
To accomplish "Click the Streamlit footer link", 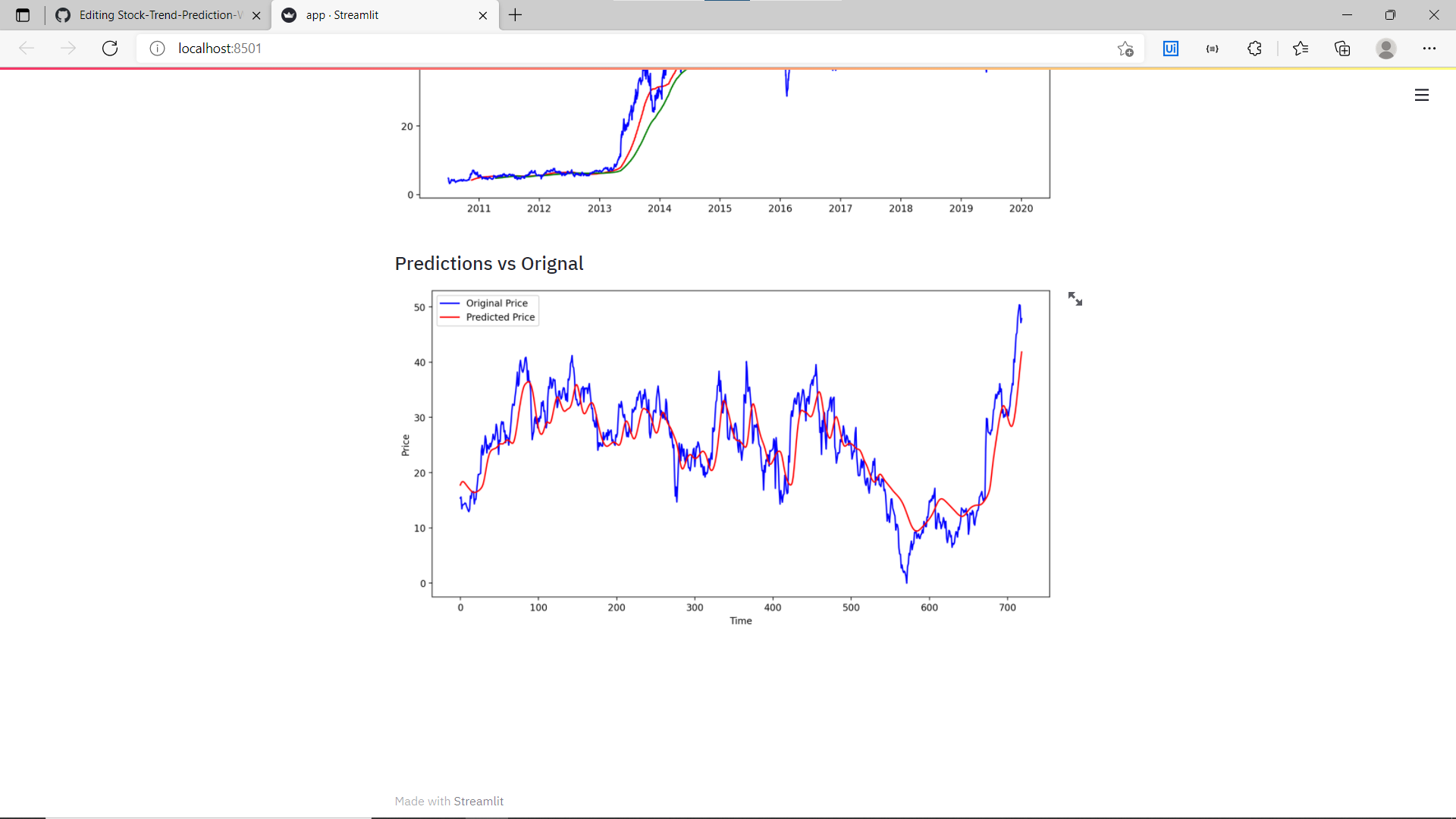I will coord(479,801).
